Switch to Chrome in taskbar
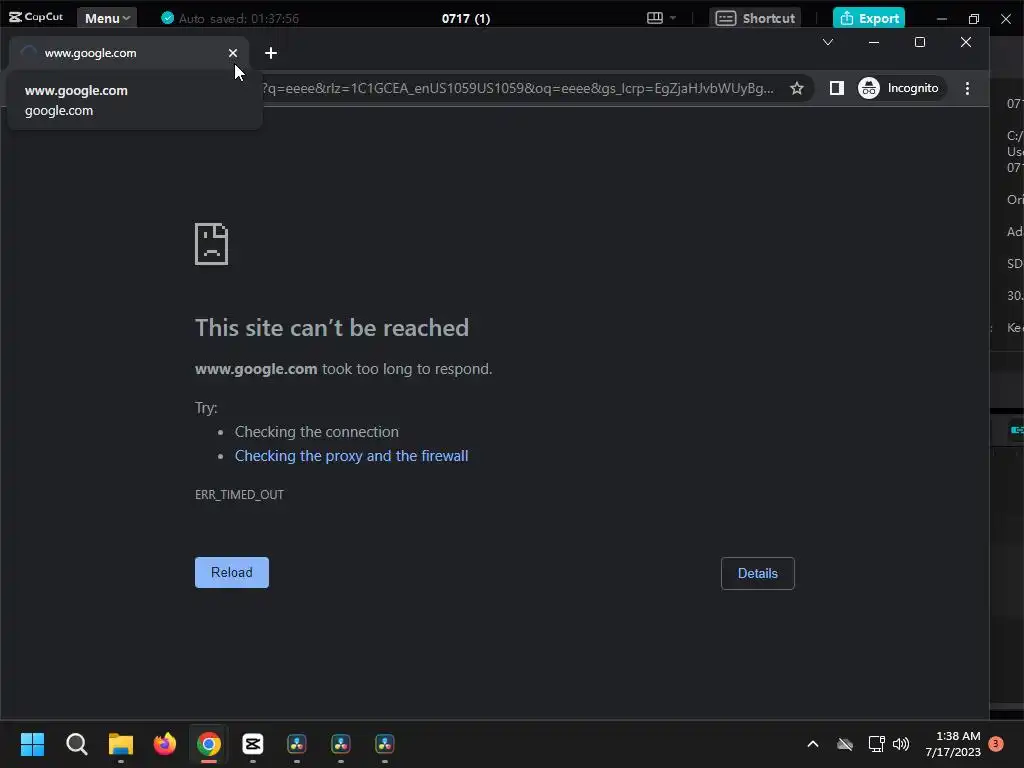Screen dimensions: 1024x768 [x=209, y=744]
